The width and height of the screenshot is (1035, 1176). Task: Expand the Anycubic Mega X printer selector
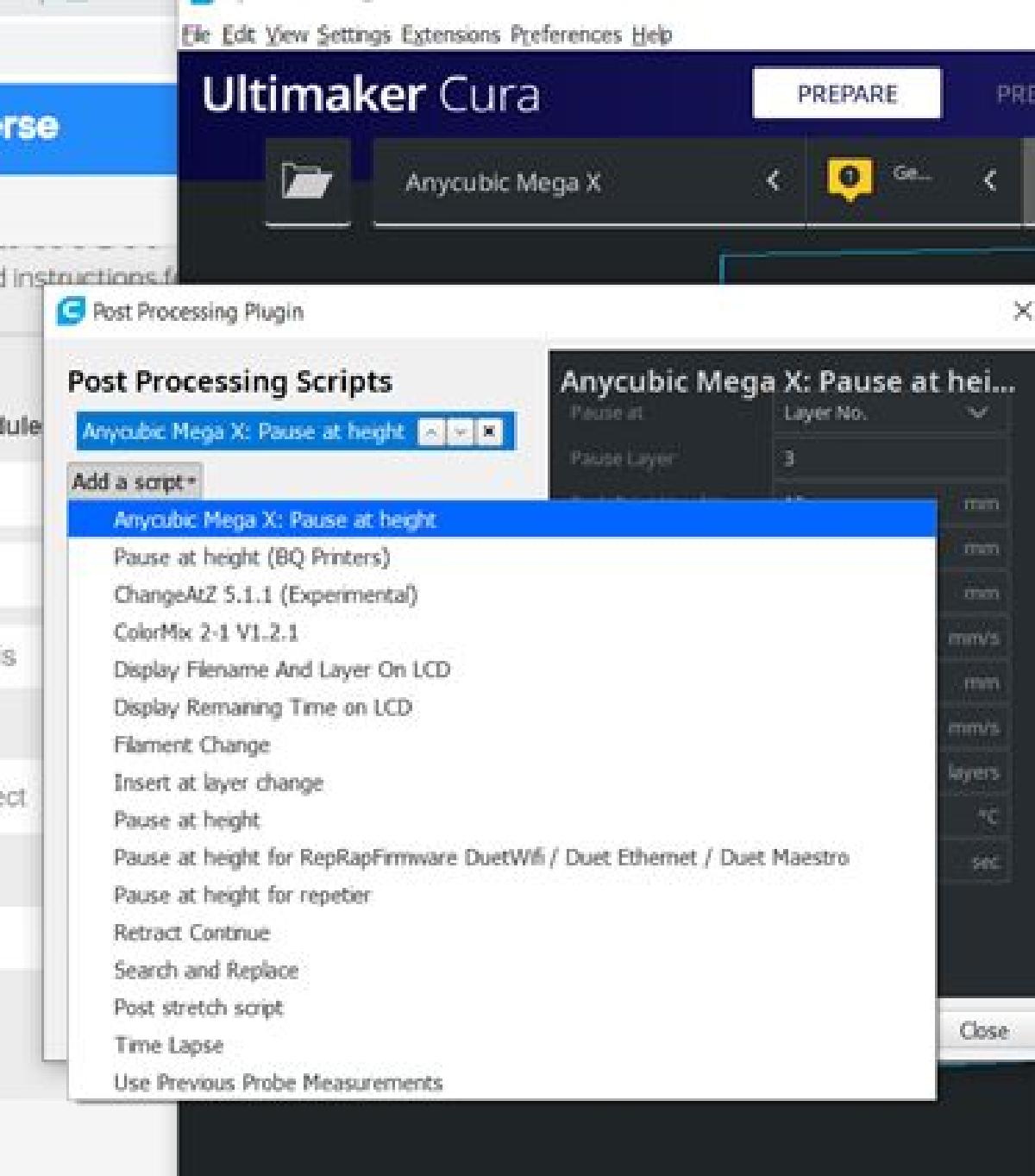click(772, 181)
